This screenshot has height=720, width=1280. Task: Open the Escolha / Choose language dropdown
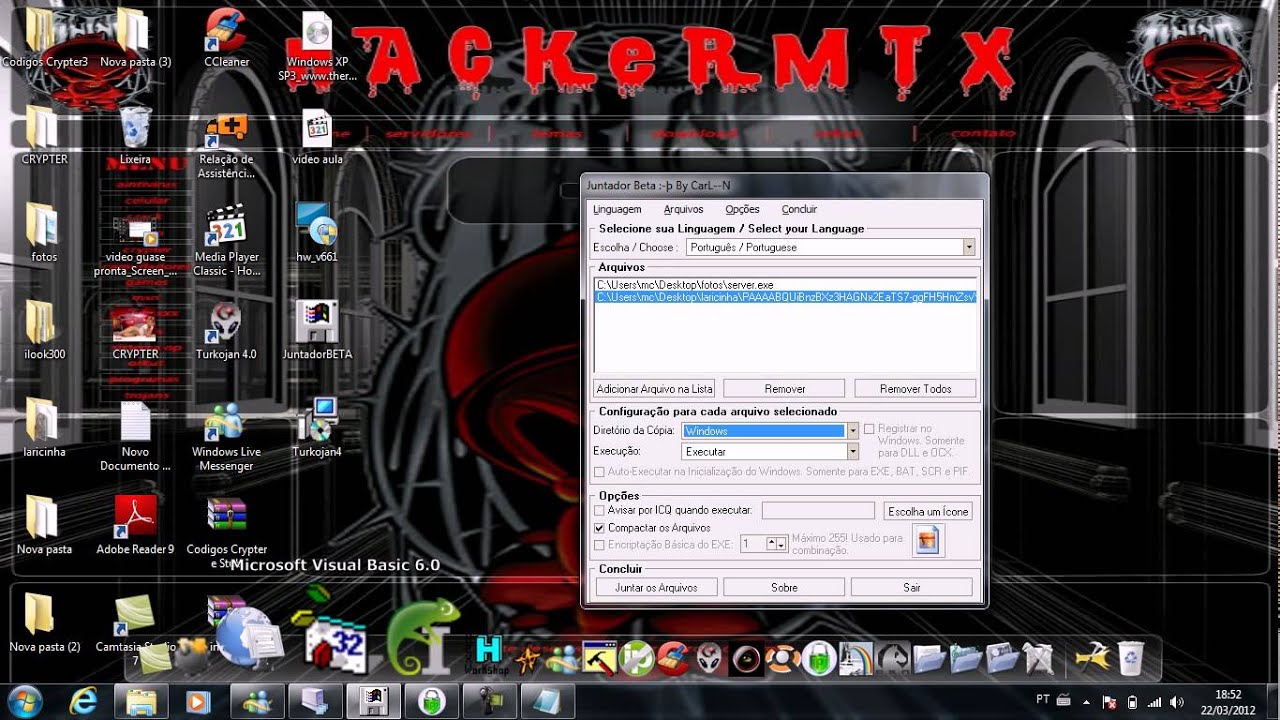point(968,247)
